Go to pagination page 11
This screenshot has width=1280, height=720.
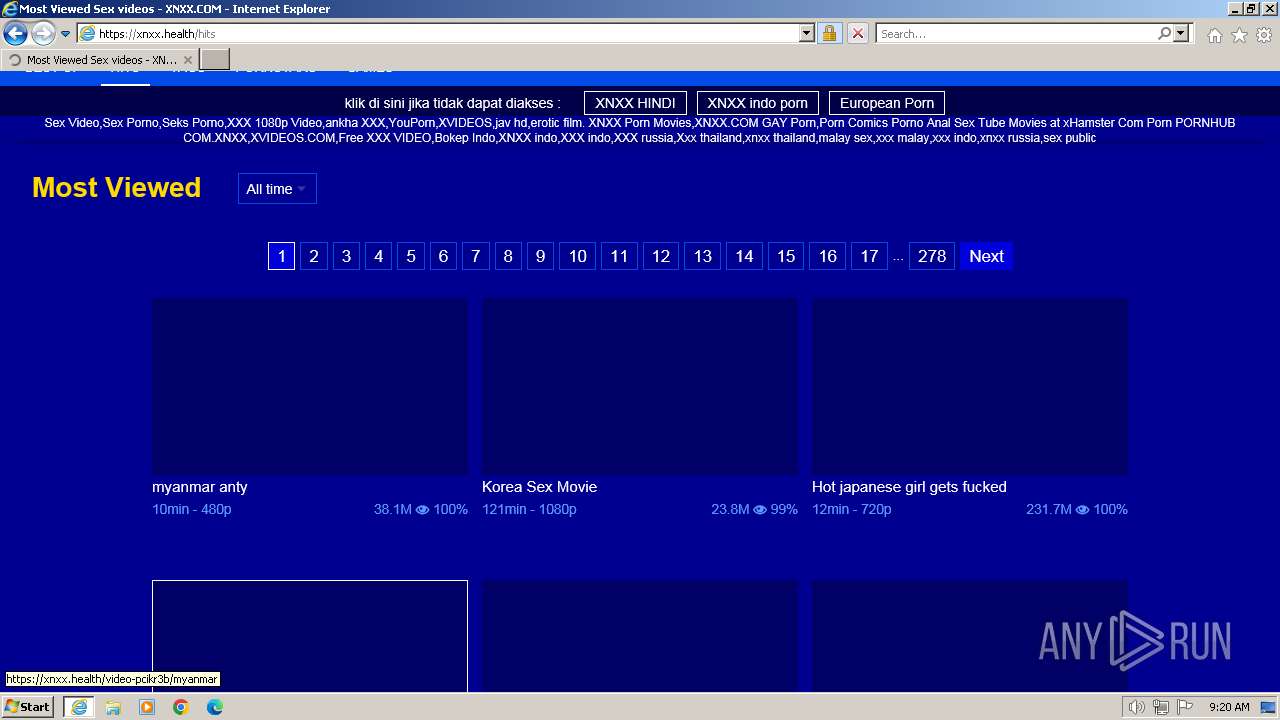click(619, 256)
